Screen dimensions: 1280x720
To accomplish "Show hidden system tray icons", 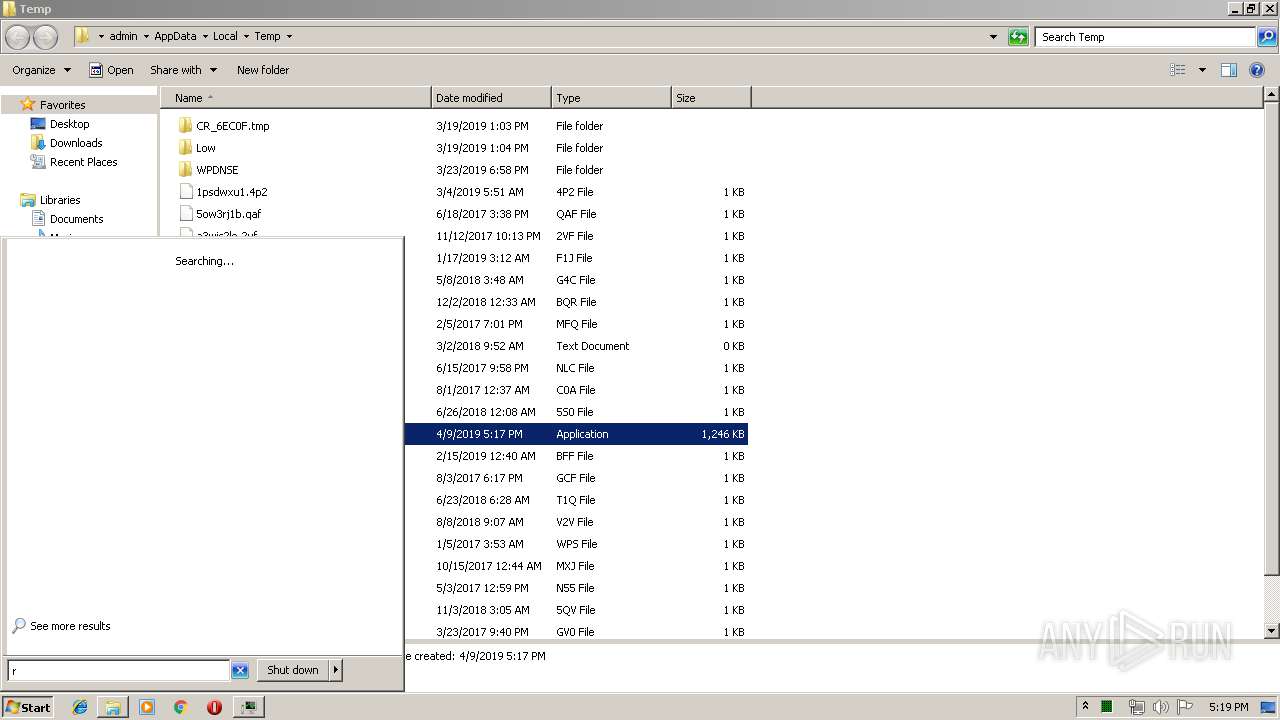I will tap(1085, 707).
